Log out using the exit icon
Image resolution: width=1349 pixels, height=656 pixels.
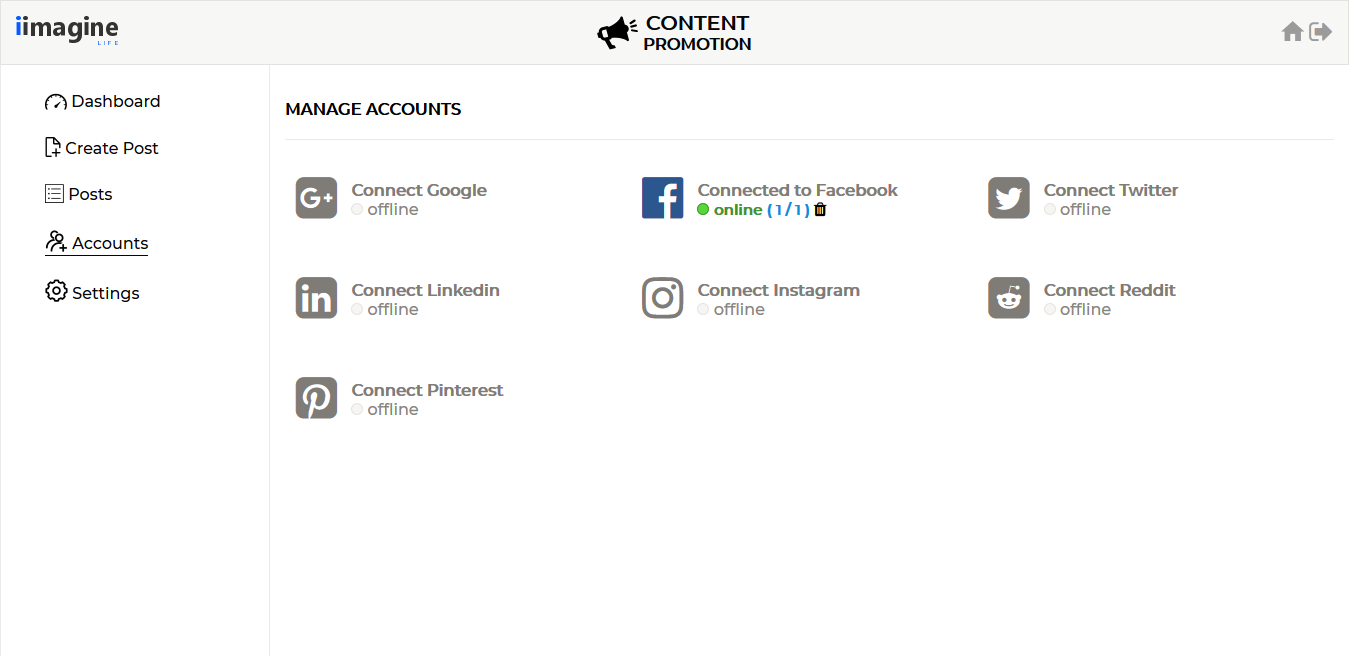(x=1321, y=32)
